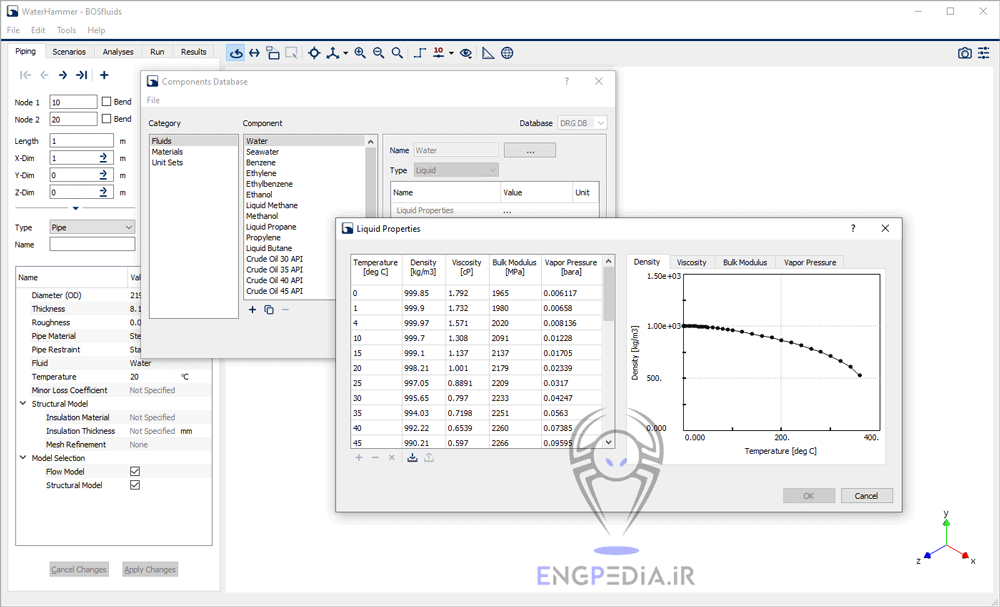Click the zoom in magnifier icon

[x=360, y=53]
